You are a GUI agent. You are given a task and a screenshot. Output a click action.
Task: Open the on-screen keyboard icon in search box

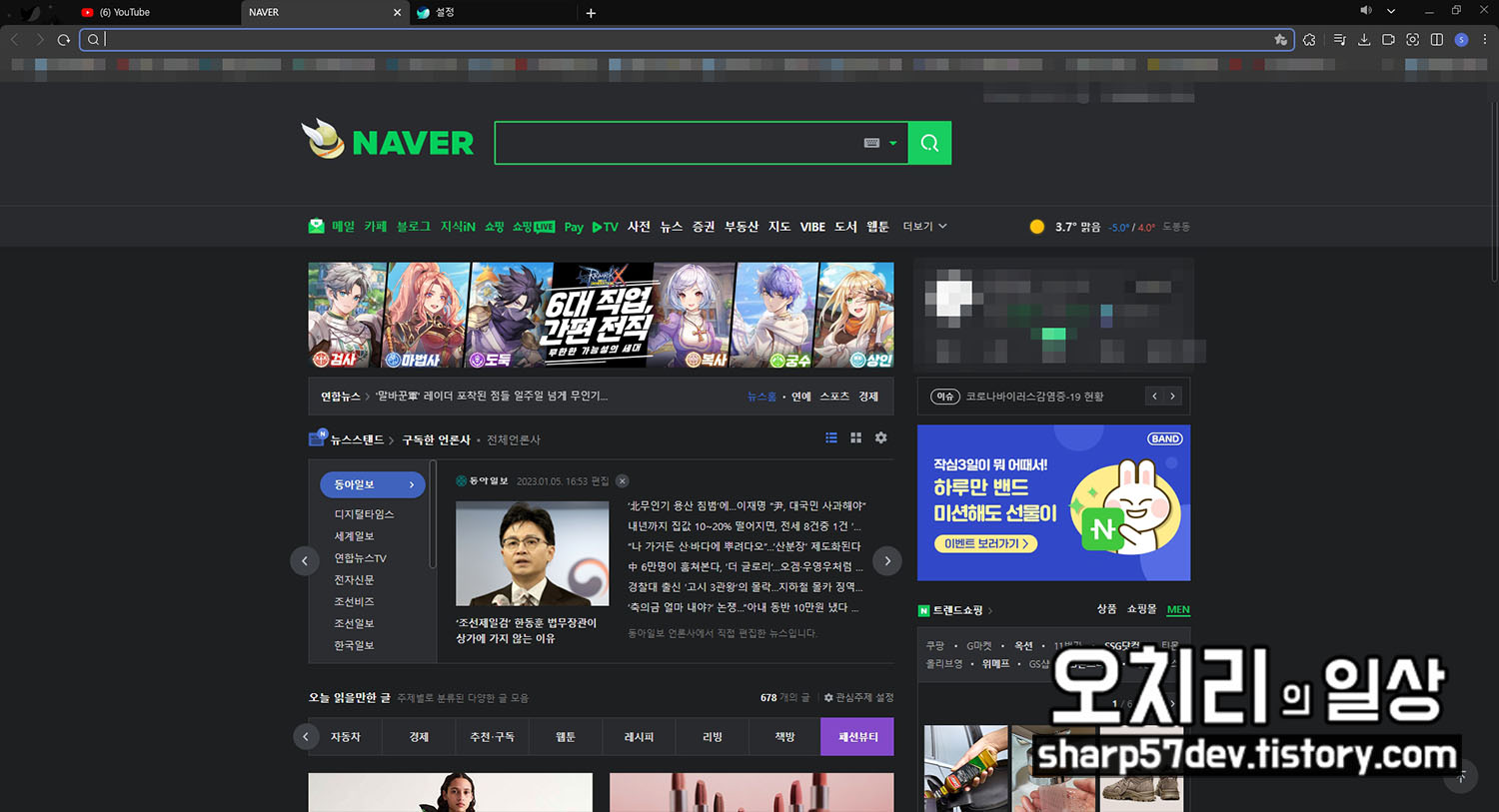pyautogui.click(x=871, y=143)
